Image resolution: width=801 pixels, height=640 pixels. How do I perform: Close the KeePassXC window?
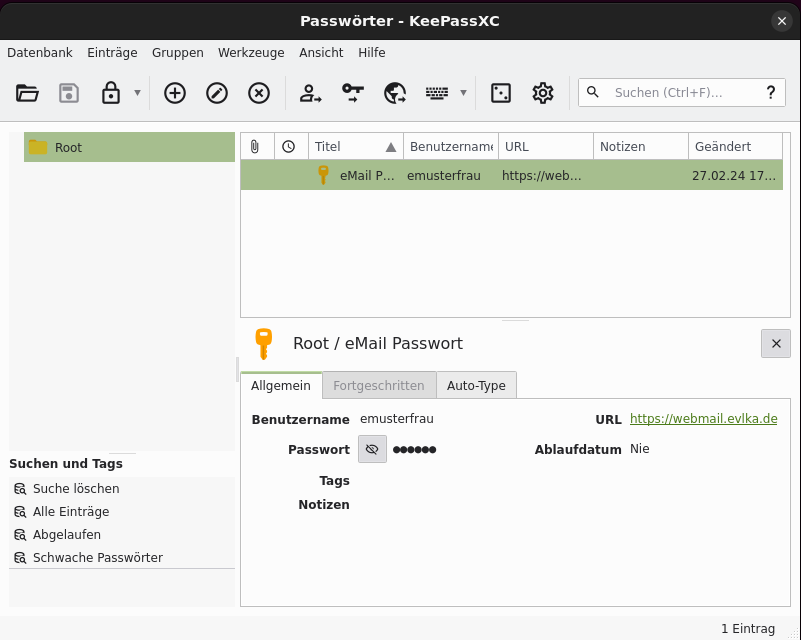[x=782, y=21]
